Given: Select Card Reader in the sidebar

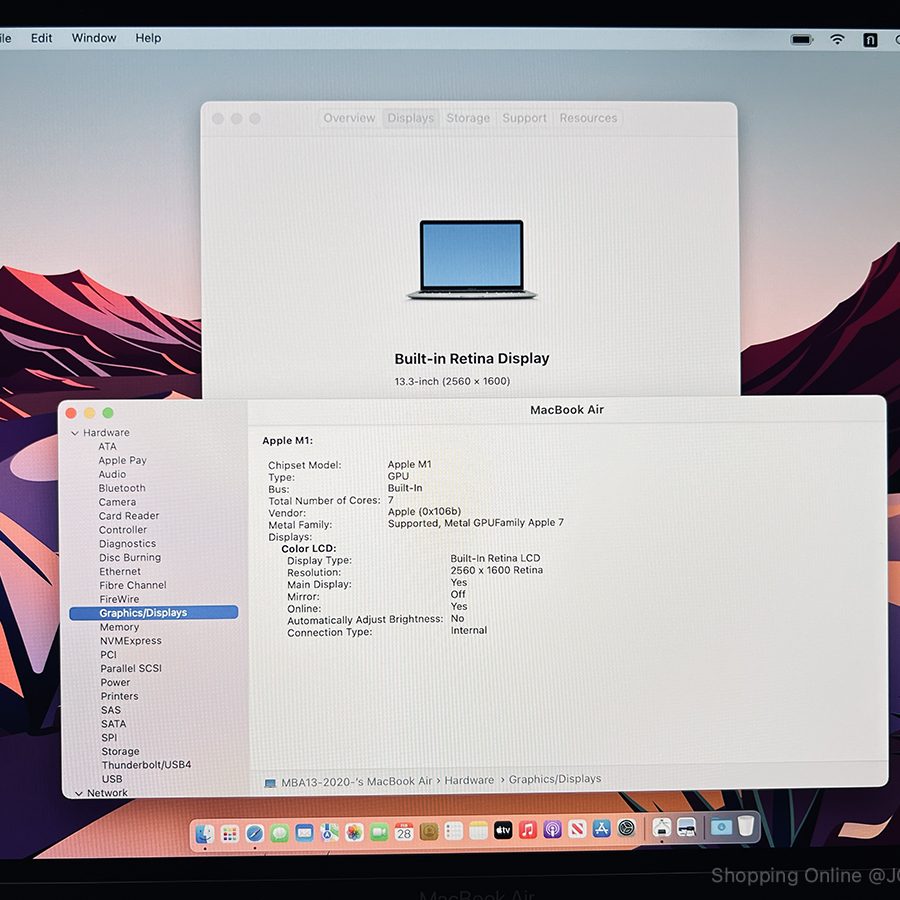Looking at the screenshot, I should pyautogui.click(x=129, y=516).
